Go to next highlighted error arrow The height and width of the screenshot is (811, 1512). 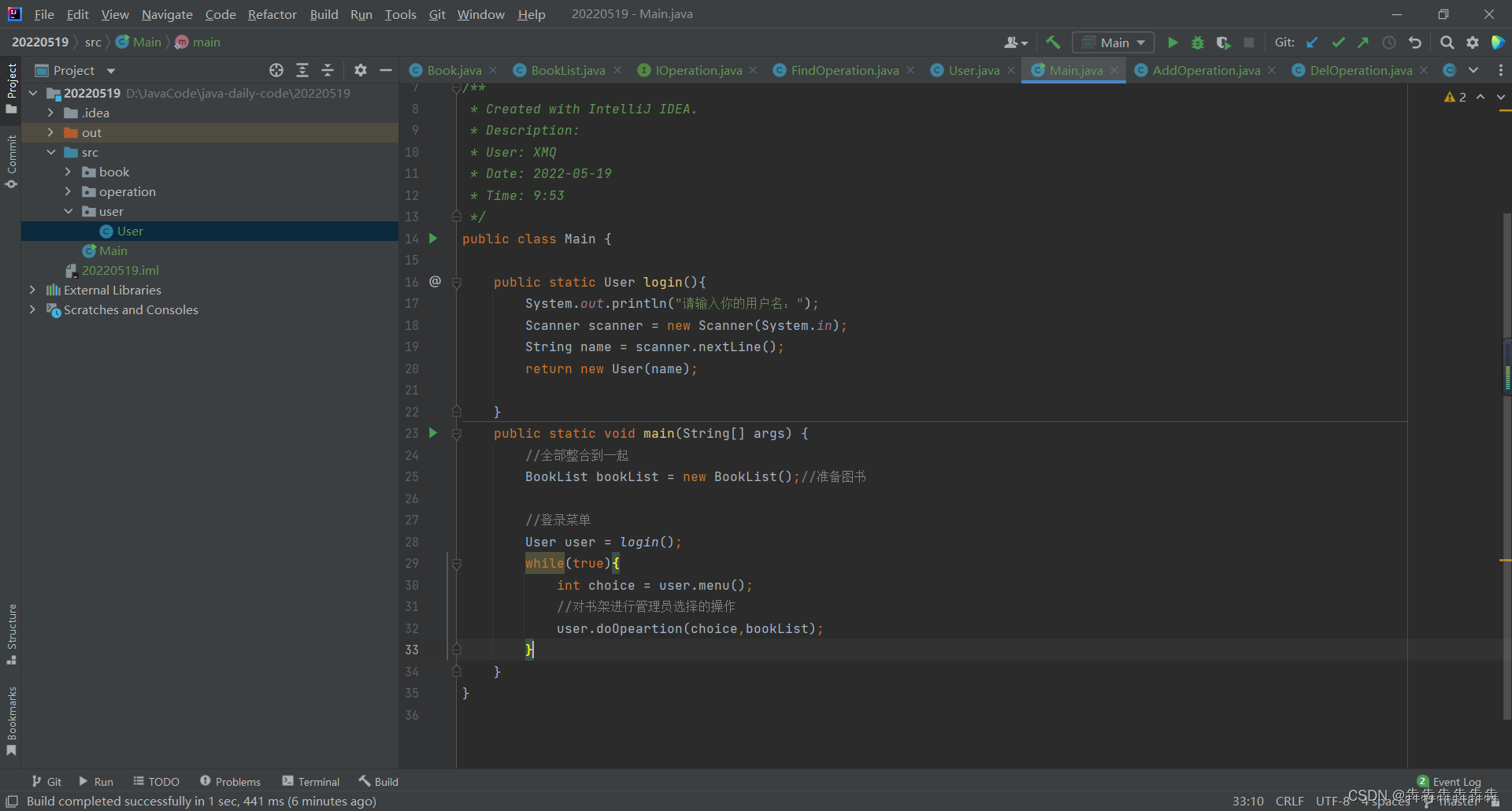(1501, 97)
